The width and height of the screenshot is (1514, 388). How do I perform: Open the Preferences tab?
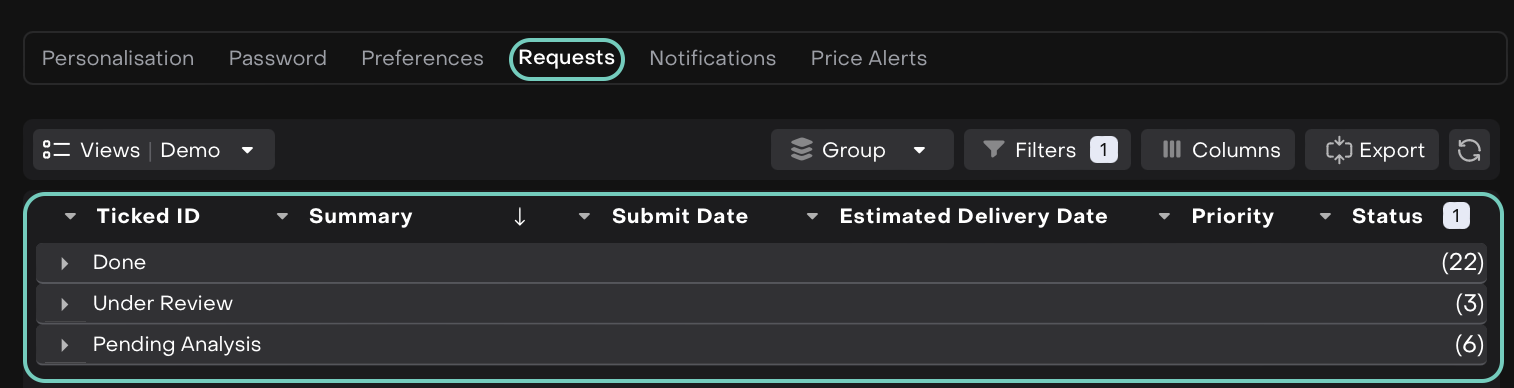coord(422,58)
